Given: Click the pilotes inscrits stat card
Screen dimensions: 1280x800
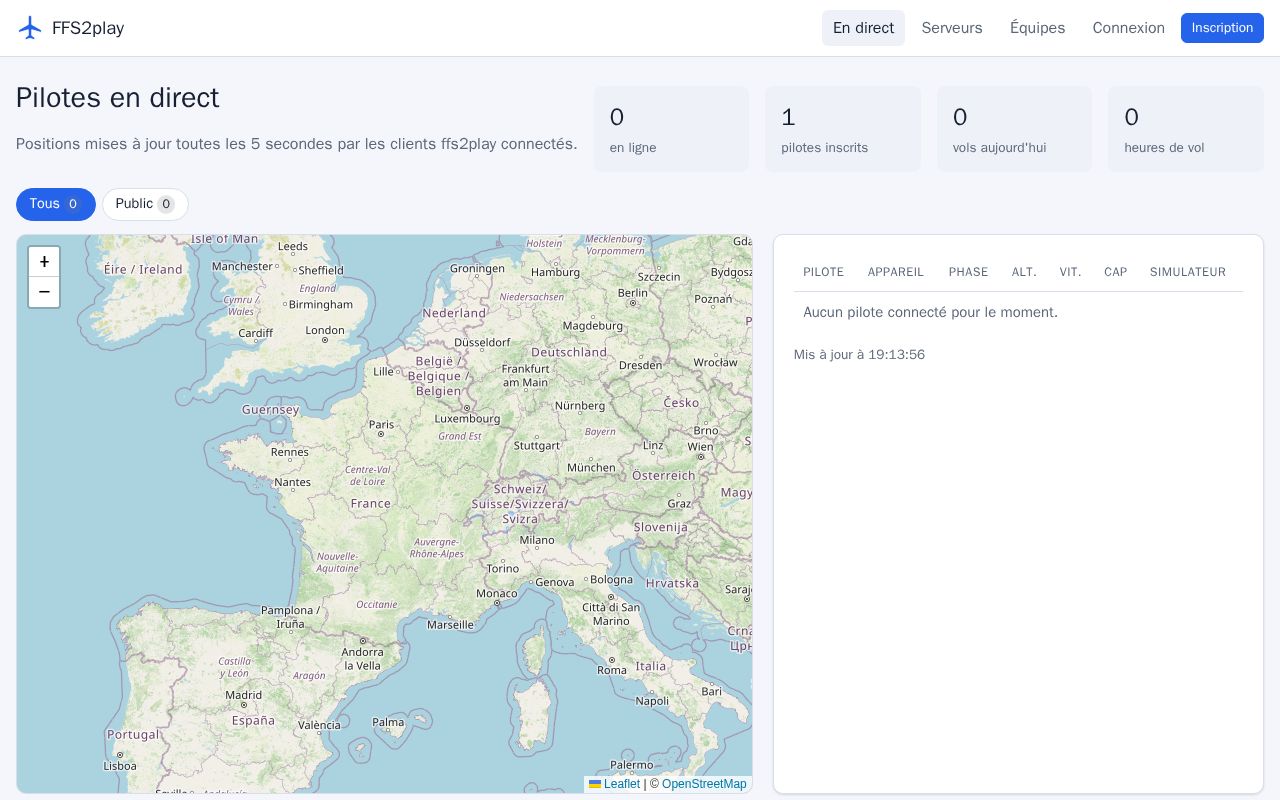Looking at the screenshot, I should coord(843,129).
